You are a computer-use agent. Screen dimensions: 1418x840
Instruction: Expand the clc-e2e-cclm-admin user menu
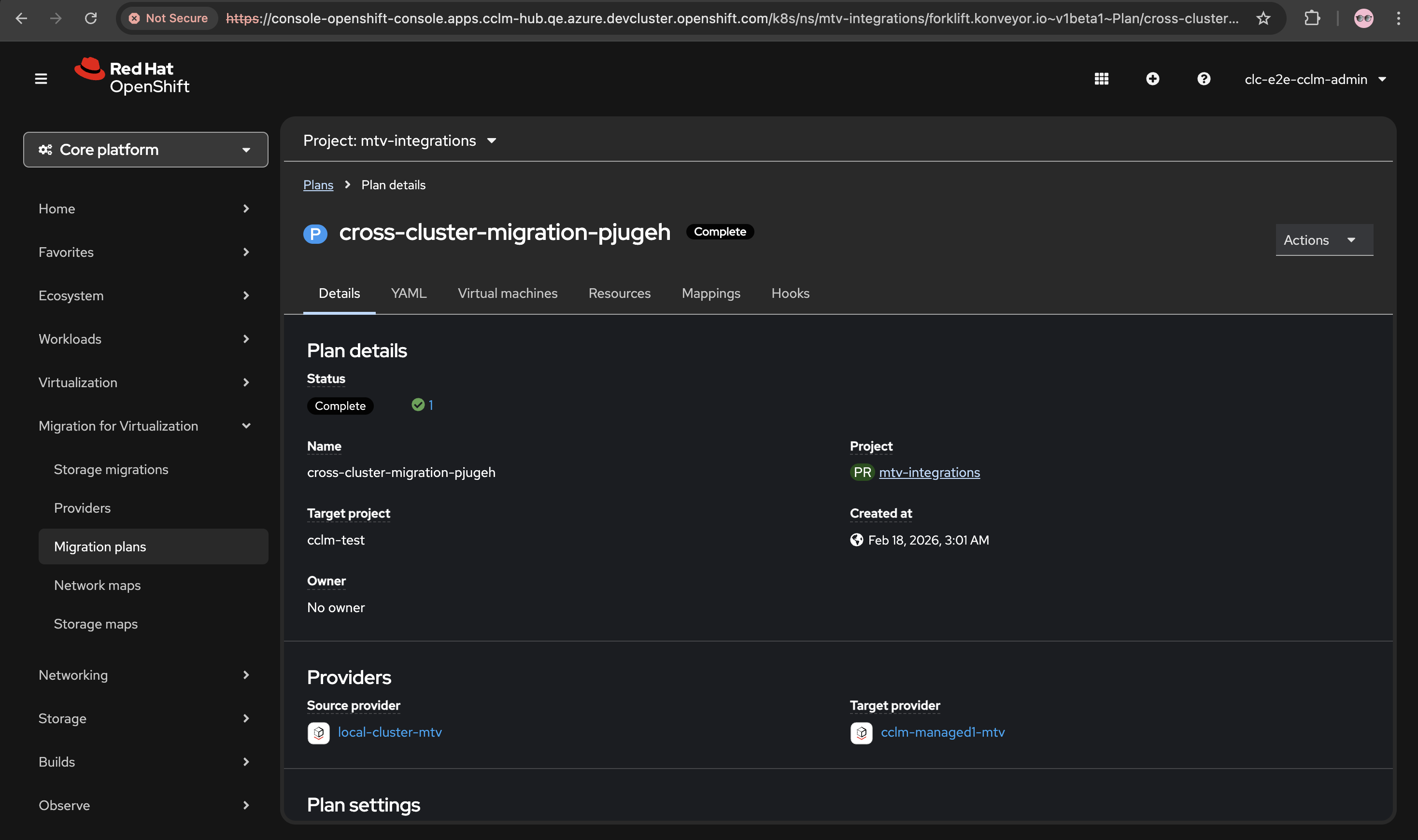tap(1314, 79)
